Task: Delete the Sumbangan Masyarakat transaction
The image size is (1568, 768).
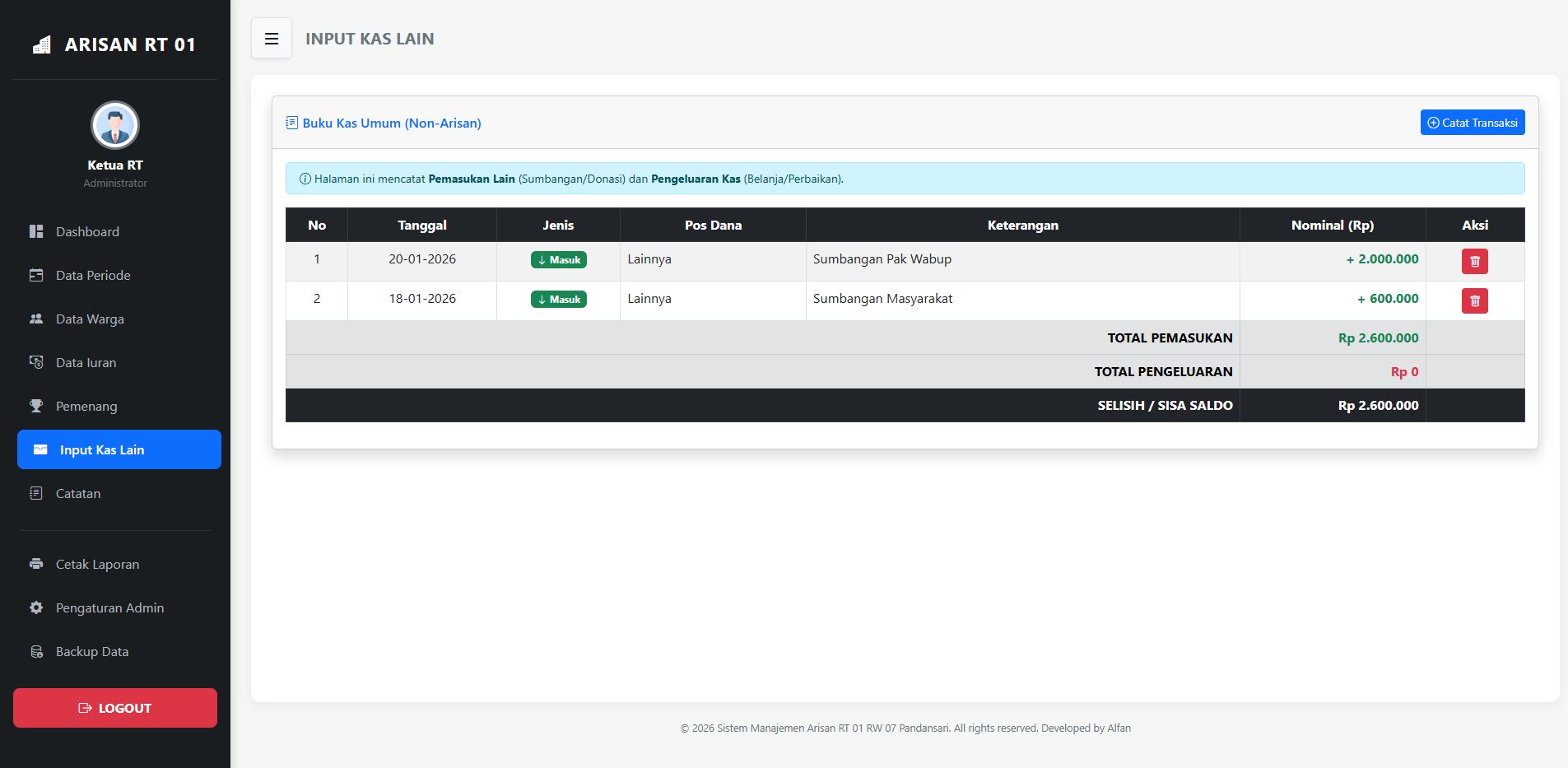Action: tap(1474, 300)
